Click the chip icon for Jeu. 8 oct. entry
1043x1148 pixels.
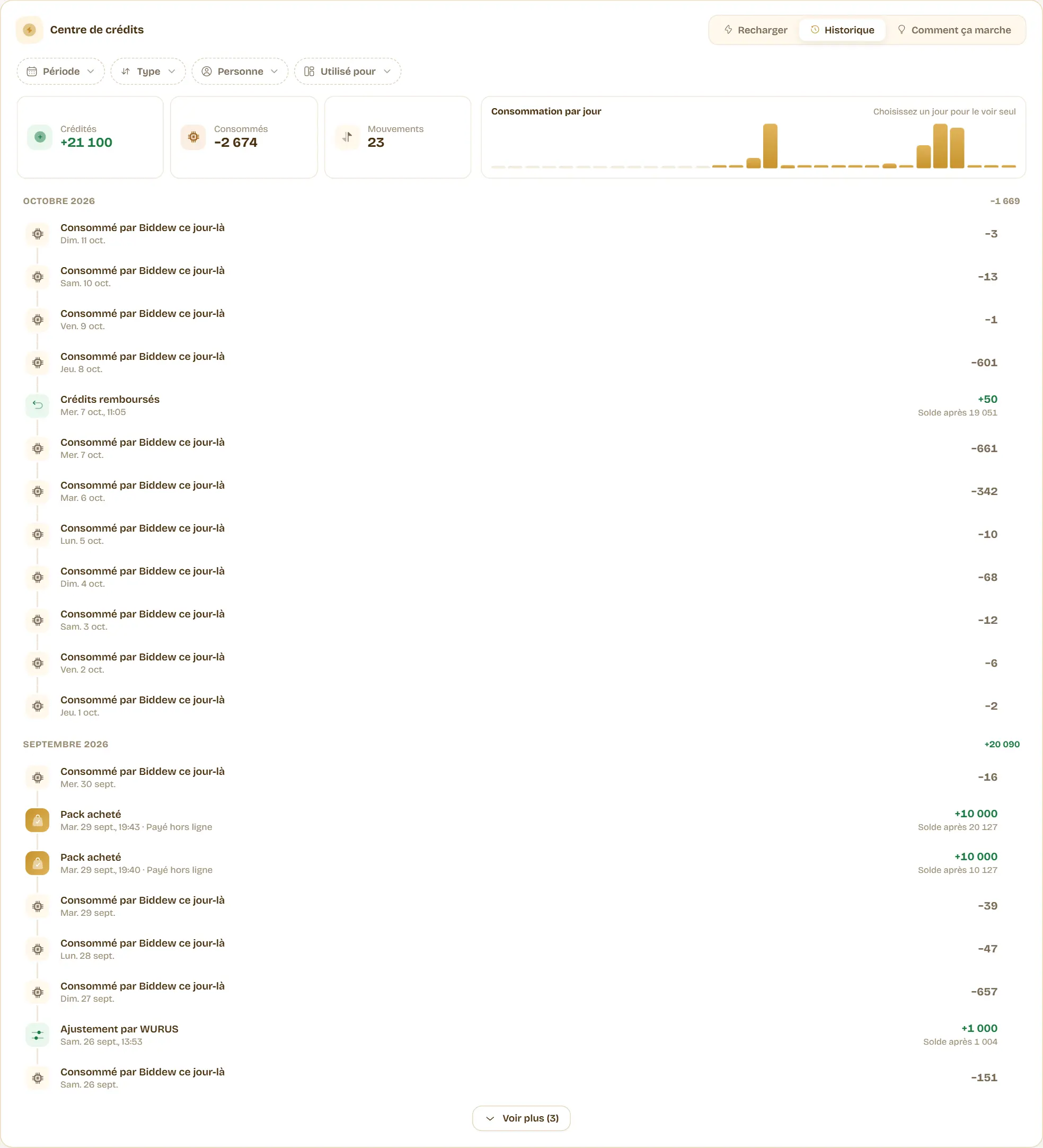[x=38, y=362]
